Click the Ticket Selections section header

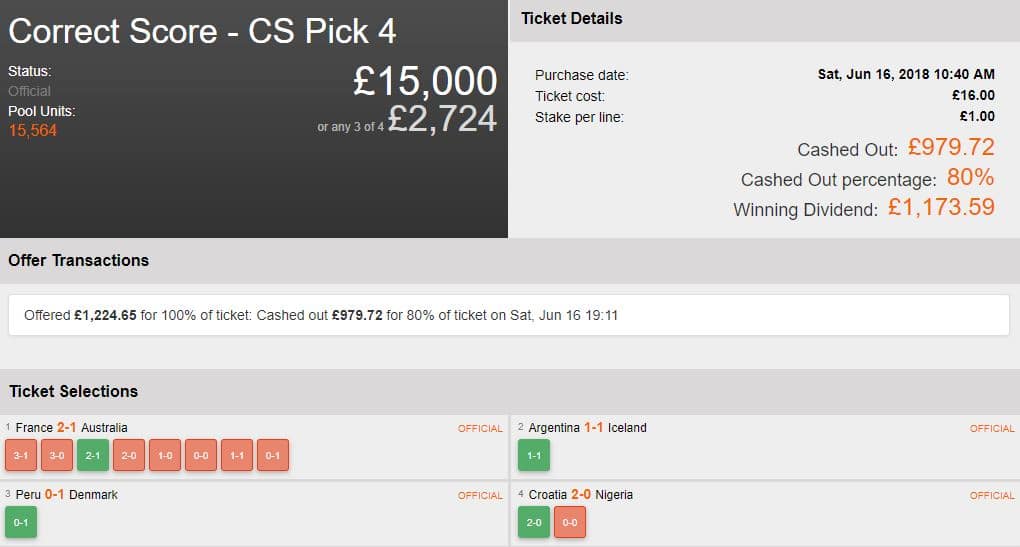click(x=73, y=391)
